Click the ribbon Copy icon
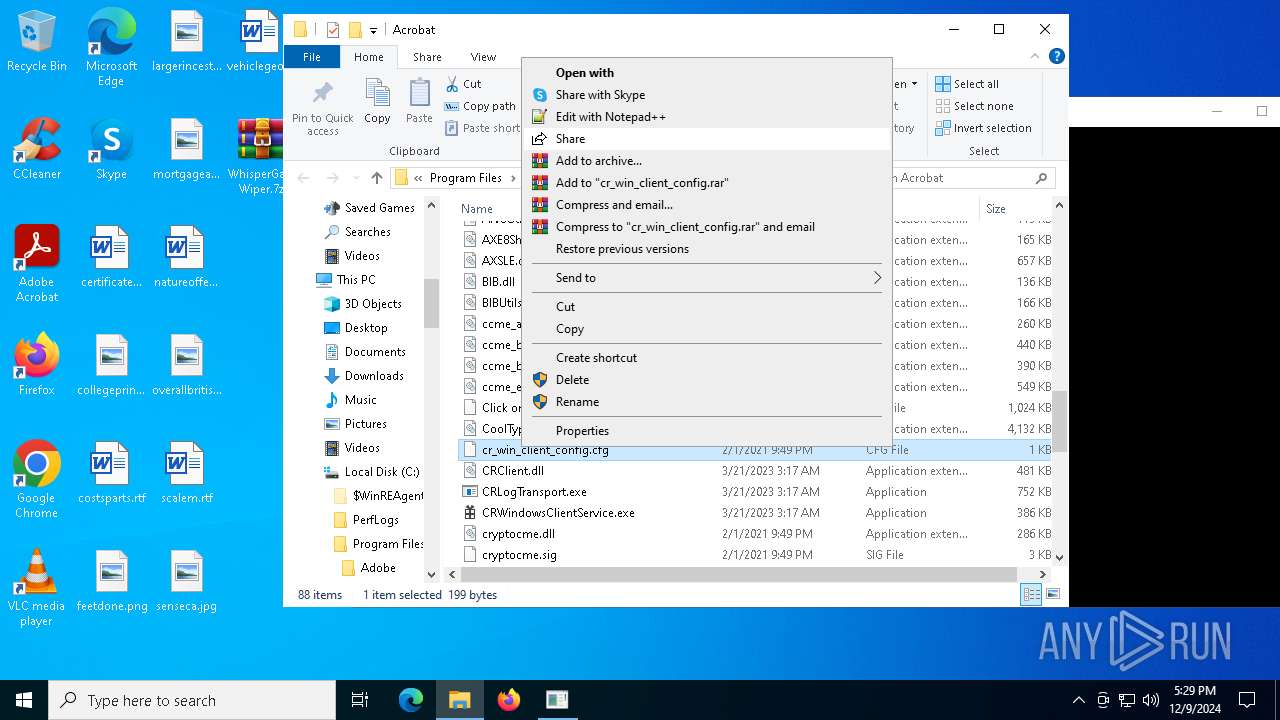Screen dimensions: 1280x720 pos(377,101)
